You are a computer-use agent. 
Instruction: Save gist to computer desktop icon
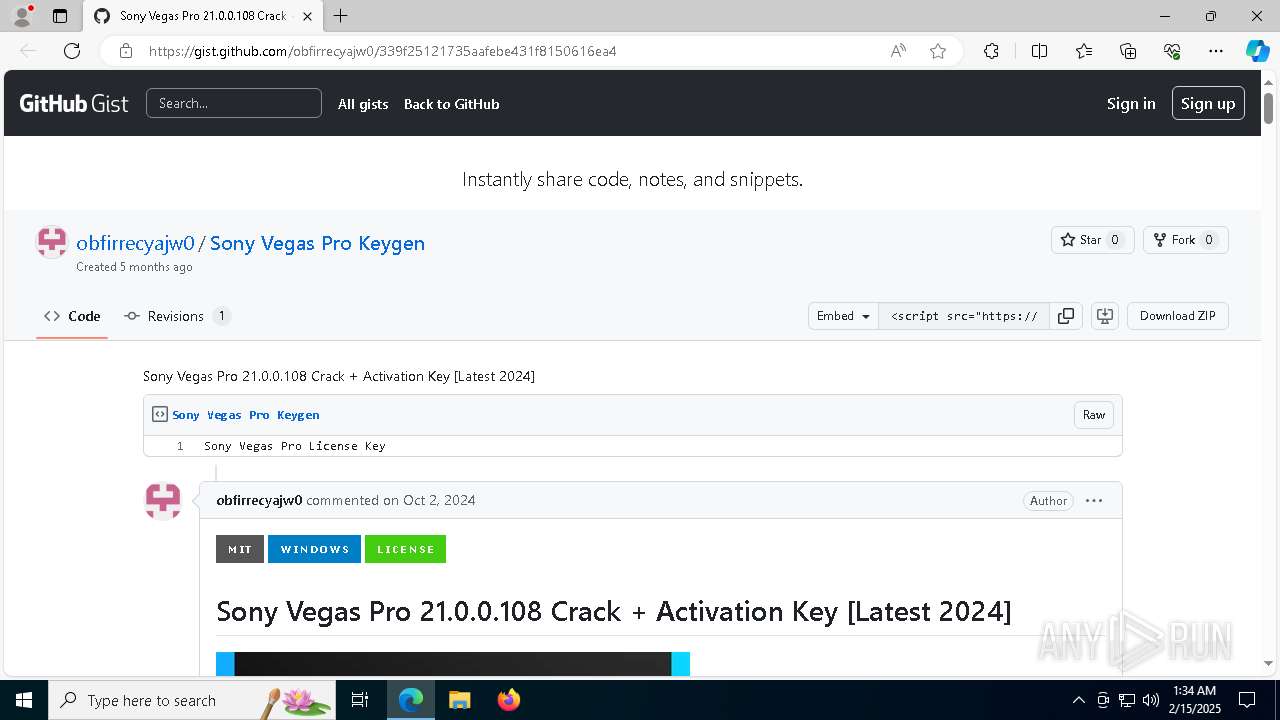1105,316
